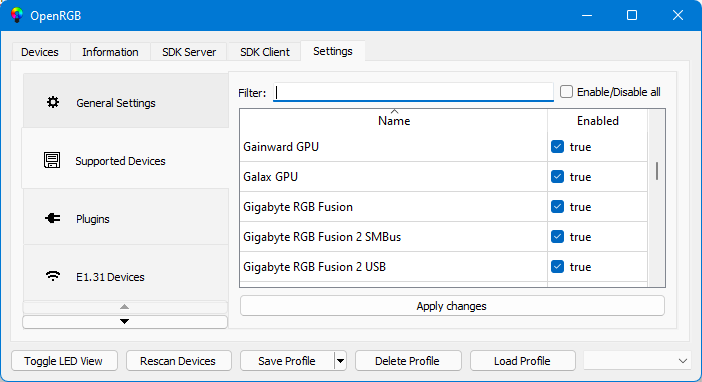Open the profile selection combo box

pyautogui.click(x=637, y=361)
